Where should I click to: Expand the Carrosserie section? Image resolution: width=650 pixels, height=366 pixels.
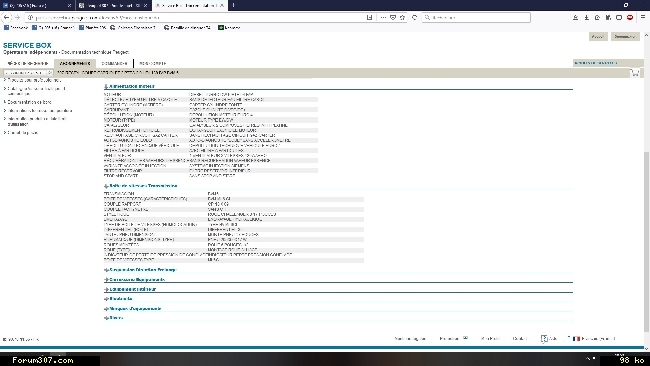pos(135,279)
